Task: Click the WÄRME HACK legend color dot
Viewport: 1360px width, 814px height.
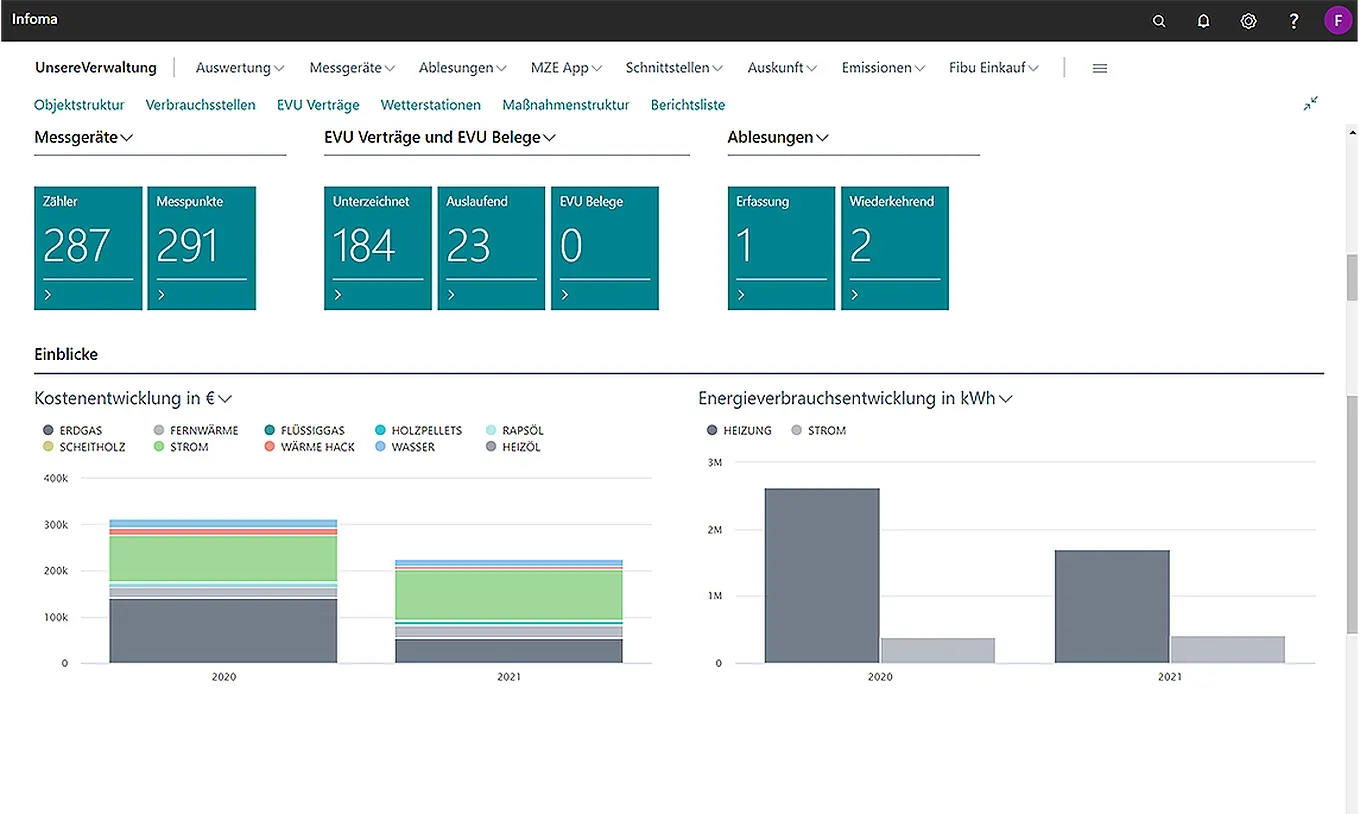Action: pos(270,447)
